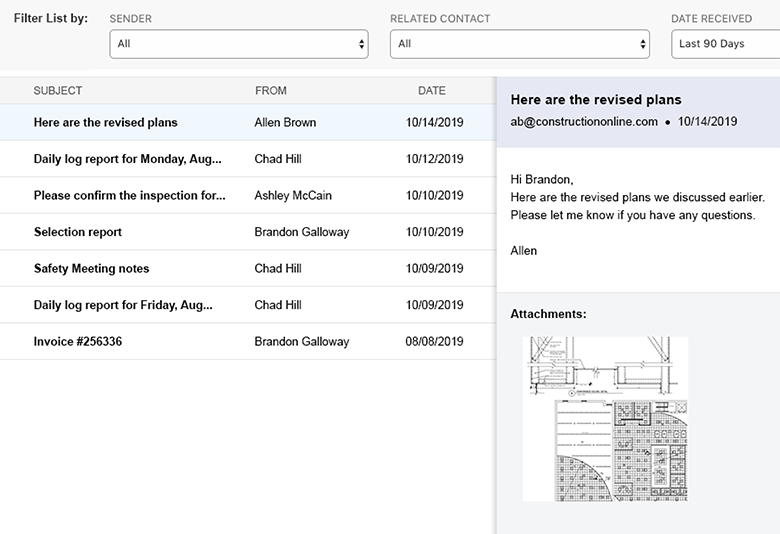This screenshot has height=534, width=780.
Task: Open the Sender filter dropdown
Action: (238, 44)
